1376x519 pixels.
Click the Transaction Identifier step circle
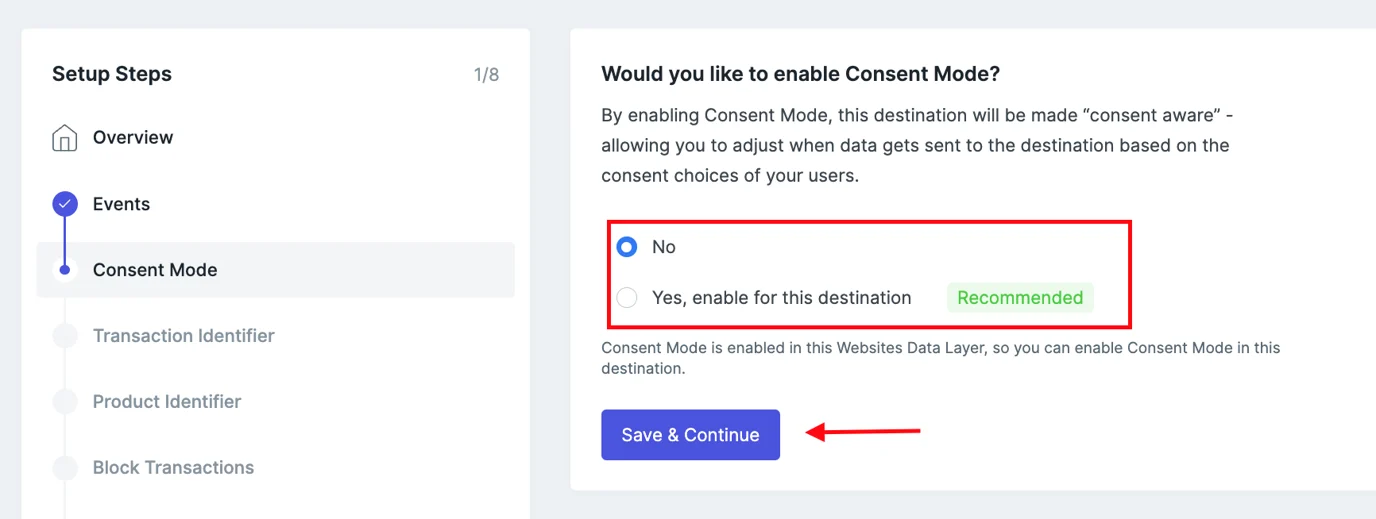pyautogui.click(x=65, y=336)
